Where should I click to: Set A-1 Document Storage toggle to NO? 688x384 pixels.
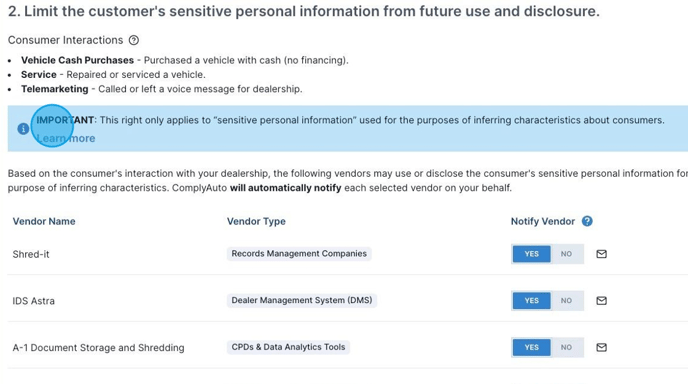pos(566,348)
